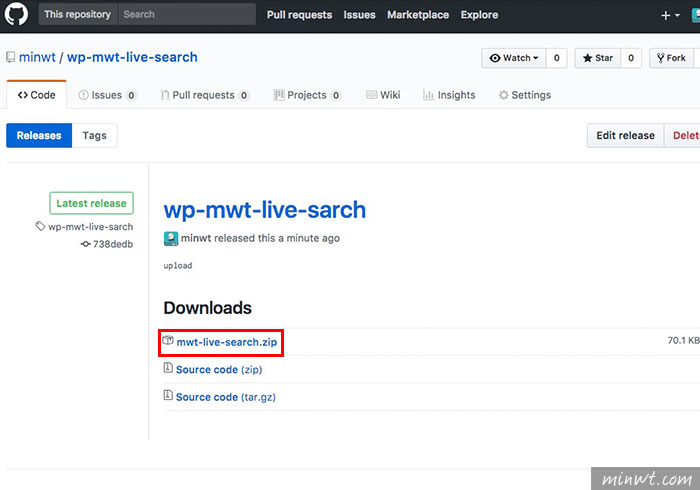Click the commit icon beside 738dedb
Image resolution: width=700 pixels, height=490 pixels.
(x=85, y=244)
